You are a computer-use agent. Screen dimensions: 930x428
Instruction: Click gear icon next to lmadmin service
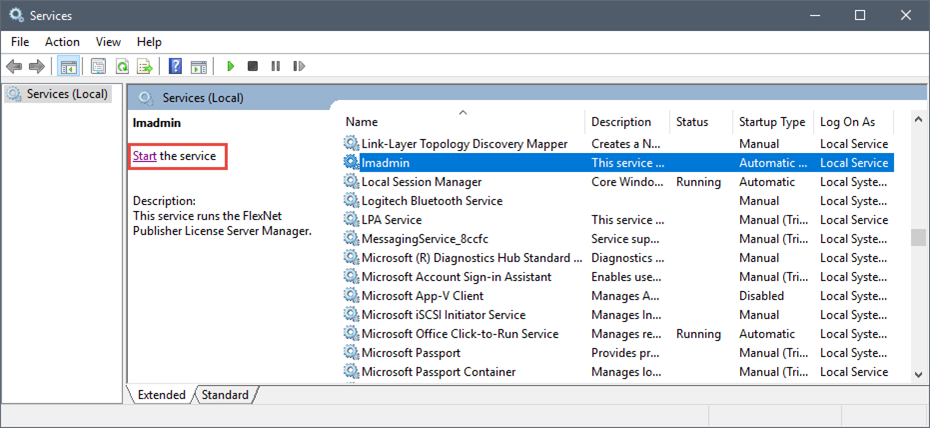tap(352, 162)
